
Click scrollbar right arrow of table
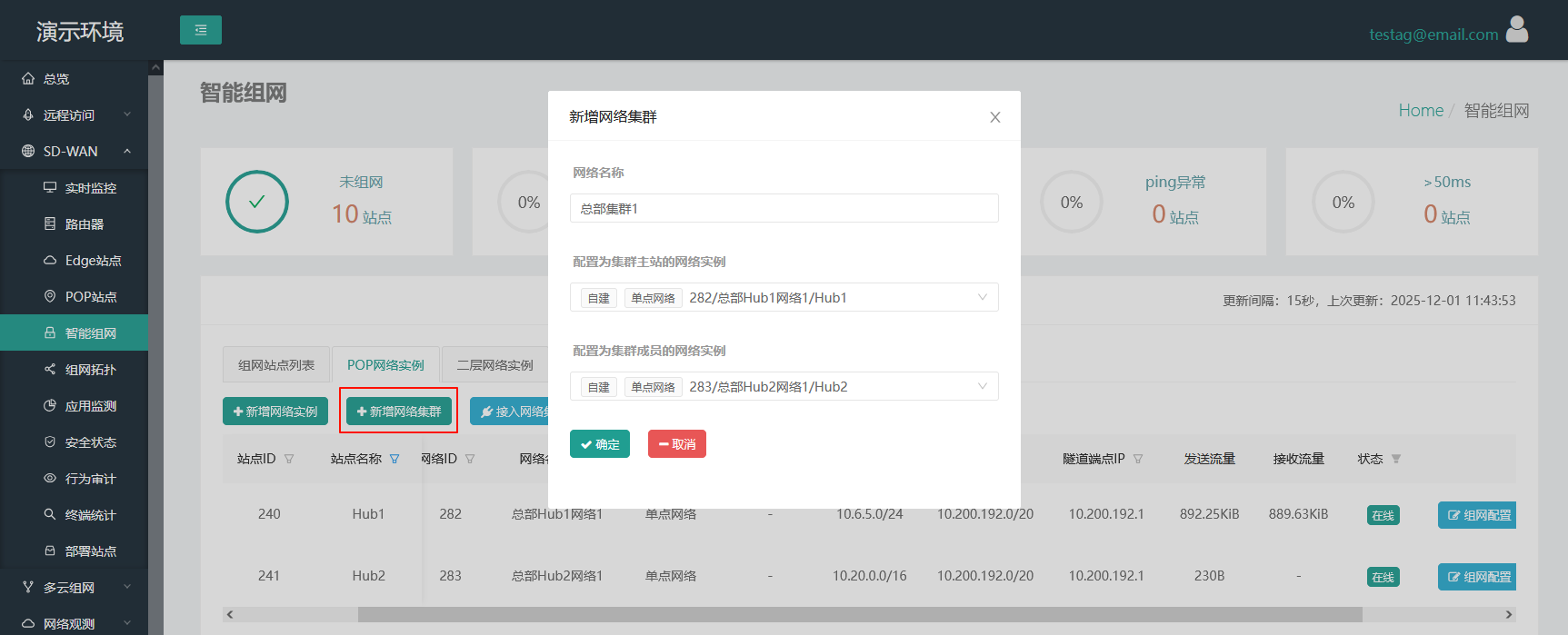tap(1509, 615)
